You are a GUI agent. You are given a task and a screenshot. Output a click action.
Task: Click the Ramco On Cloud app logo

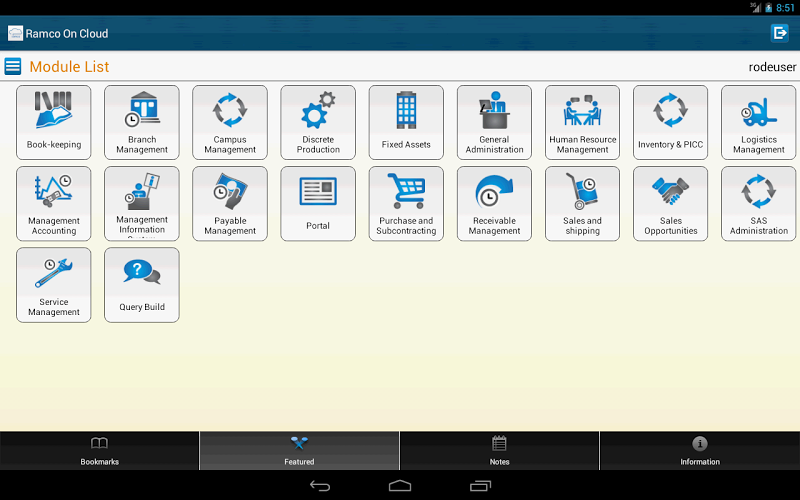point(15,34)
